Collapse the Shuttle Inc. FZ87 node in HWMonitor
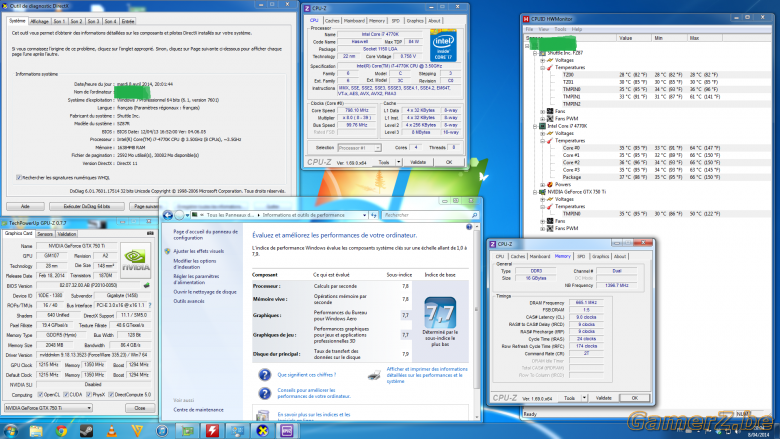 [535, 53]
